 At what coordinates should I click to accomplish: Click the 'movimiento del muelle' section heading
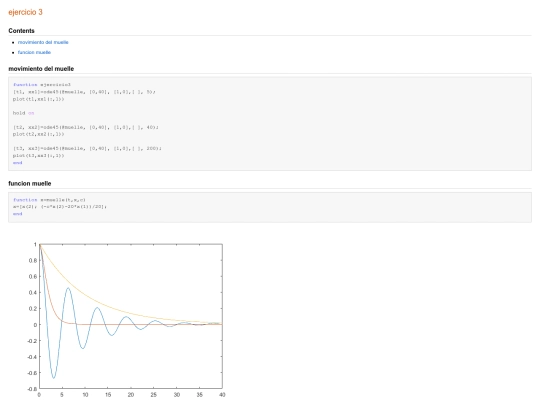click(41, 69)
